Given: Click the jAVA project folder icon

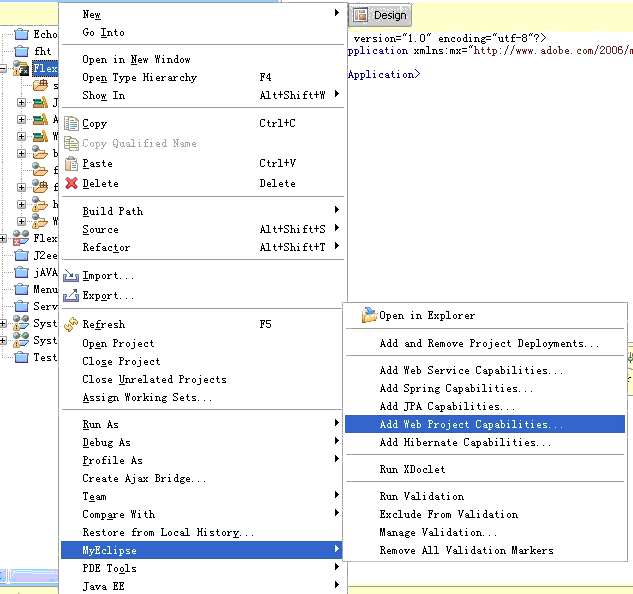Looking at the screenshot, I should [21, 273].
